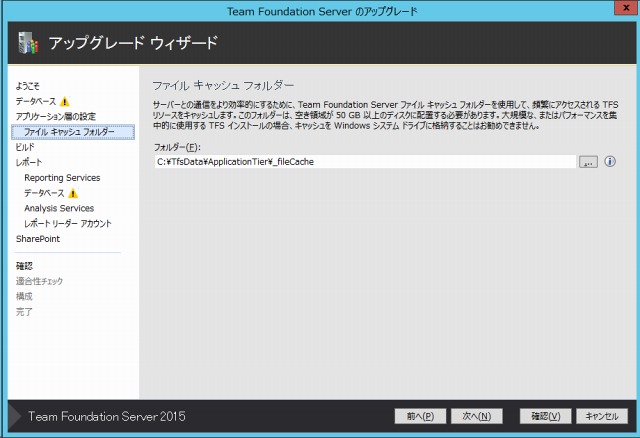Click warning icon next to top データベース
Screen dimensions: 640x438
point(64,101)
